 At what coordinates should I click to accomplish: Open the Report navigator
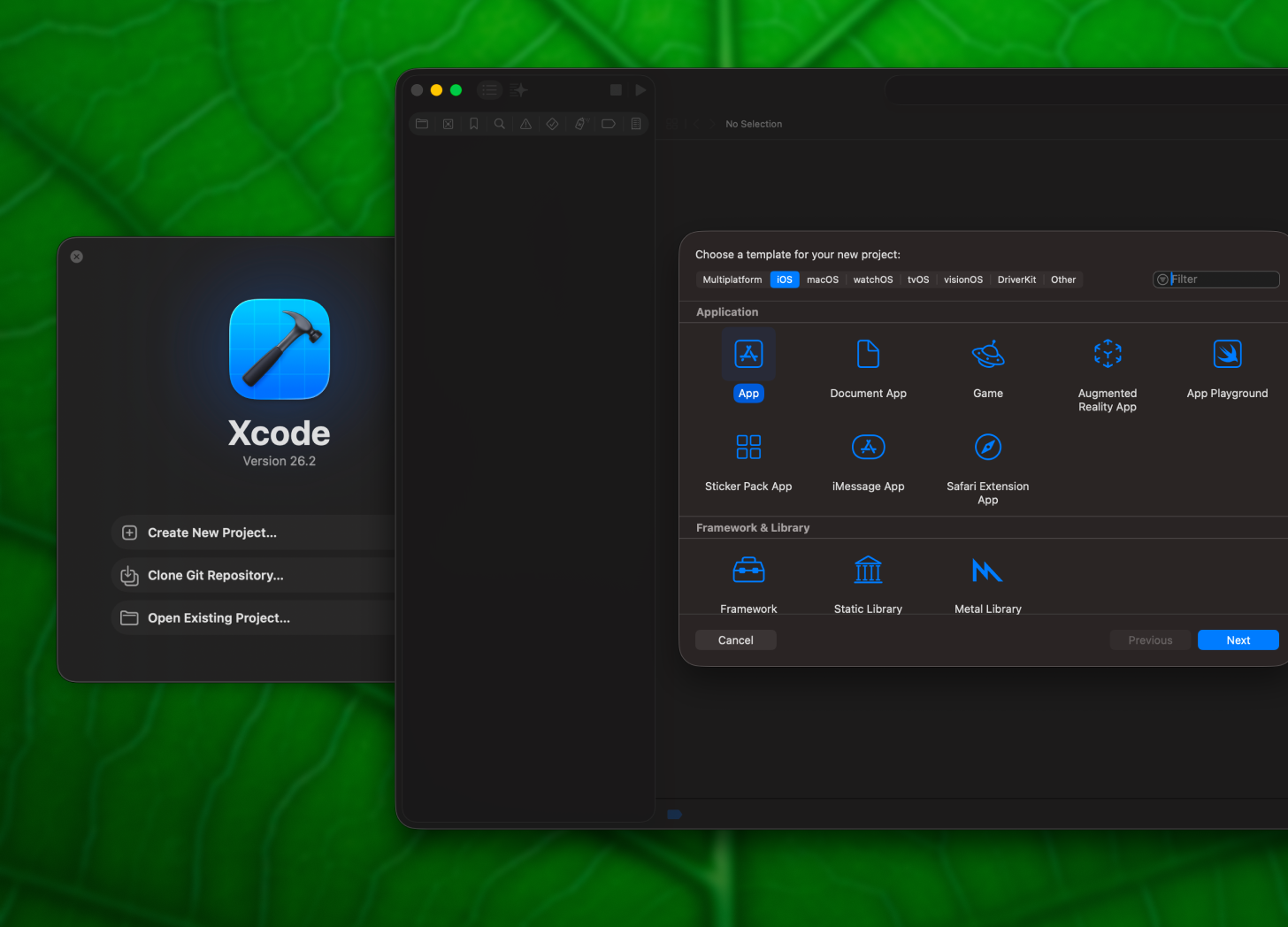636,124
